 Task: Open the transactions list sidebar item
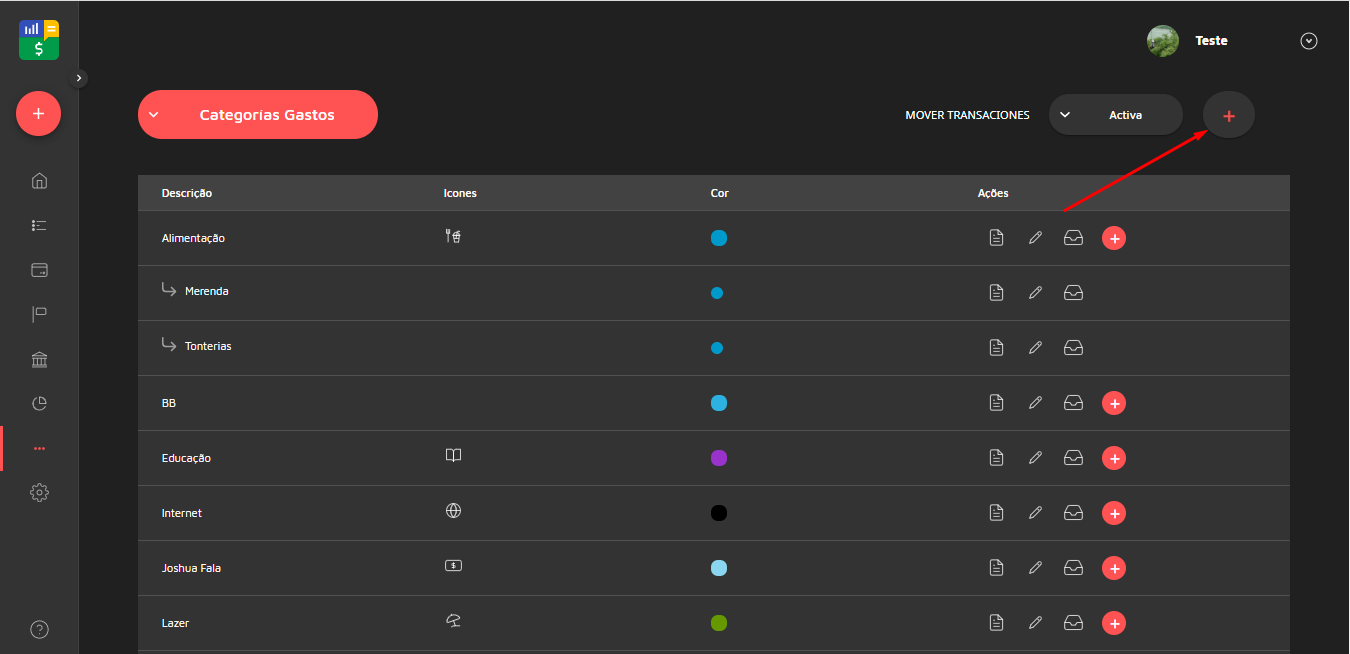click(x=39, y=226)
